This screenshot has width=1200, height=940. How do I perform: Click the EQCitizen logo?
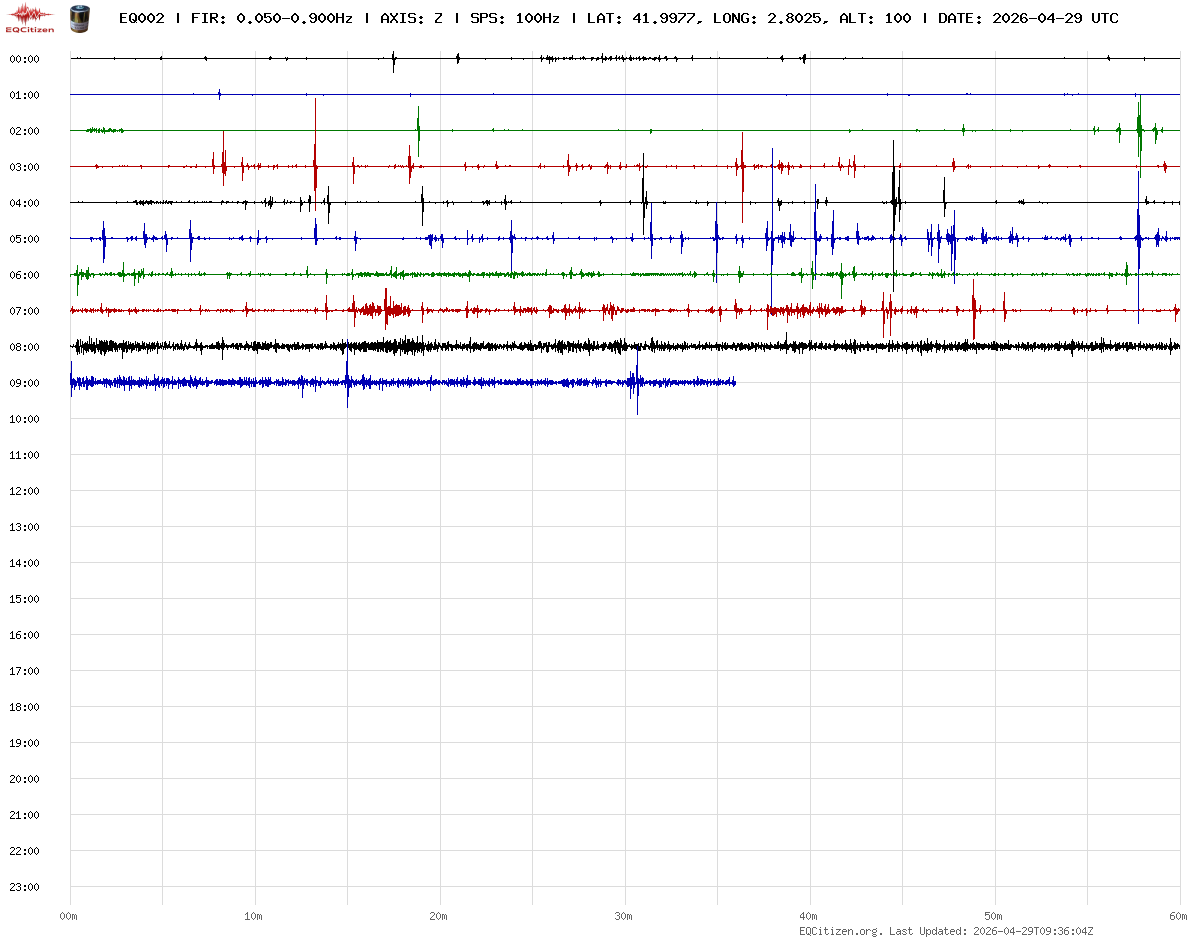(30, 18)
